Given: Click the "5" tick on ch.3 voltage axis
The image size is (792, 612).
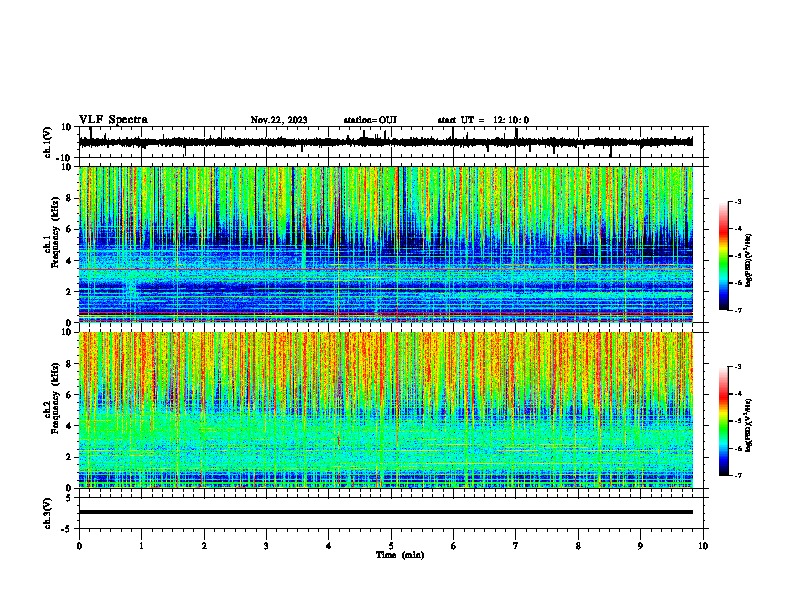Looking at the screenshot, I should pos(70,497).
